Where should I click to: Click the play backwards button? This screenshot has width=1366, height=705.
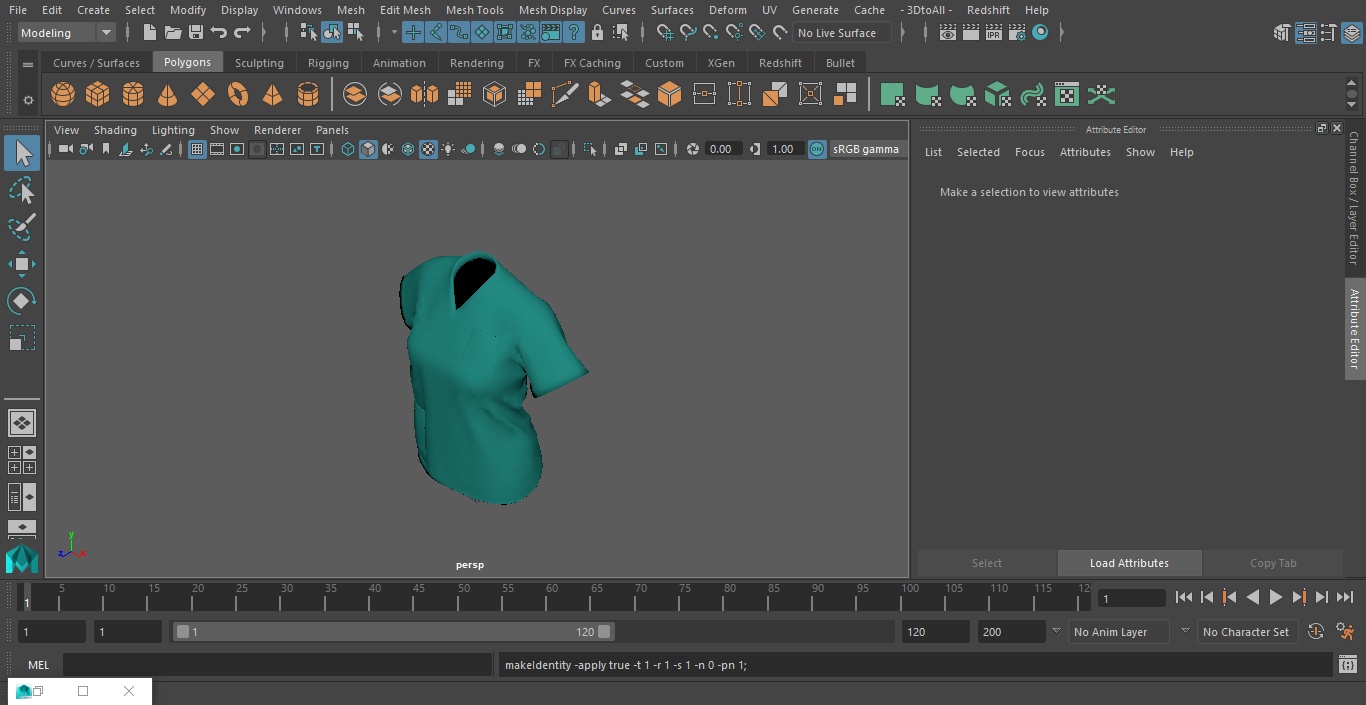click(1253, 597)
